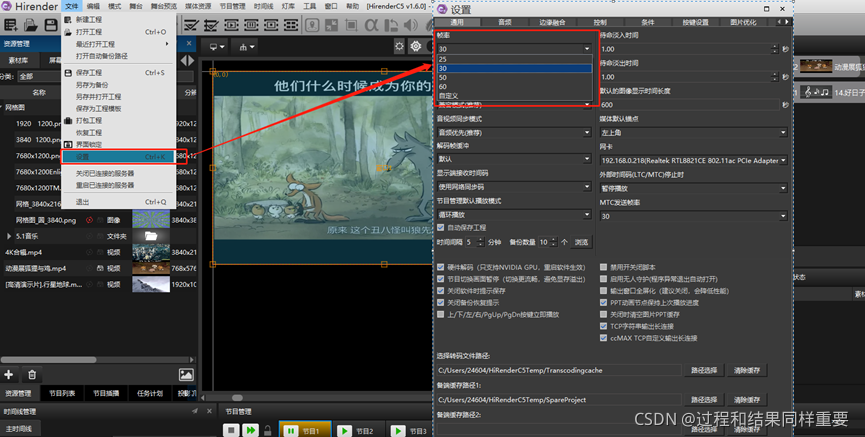Click 路径选择 beside the Transcodingcache path
Viewport: 865px width, 437px height.
[x=704, y=370]
